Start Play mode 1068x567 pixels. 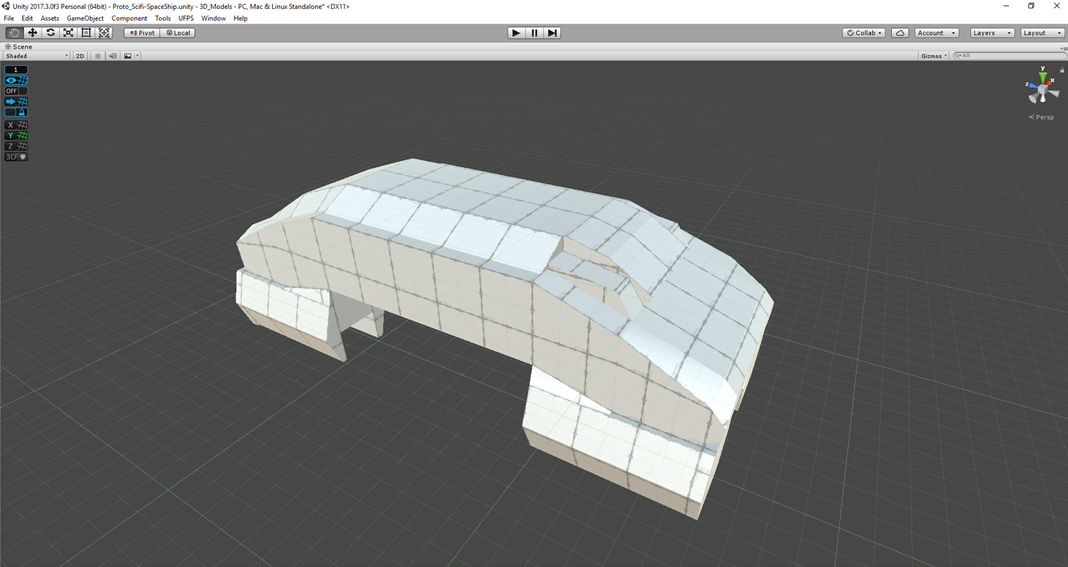point(516,33)
